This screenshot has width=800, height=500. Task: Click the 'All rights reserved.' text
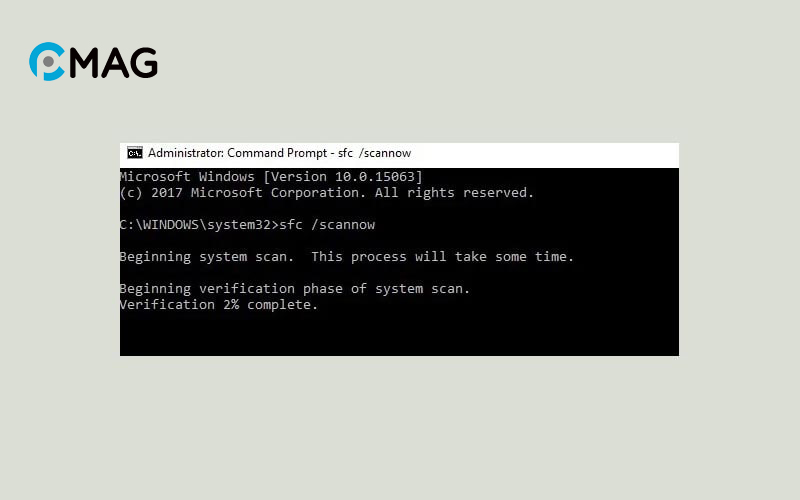tap(454, 193)
